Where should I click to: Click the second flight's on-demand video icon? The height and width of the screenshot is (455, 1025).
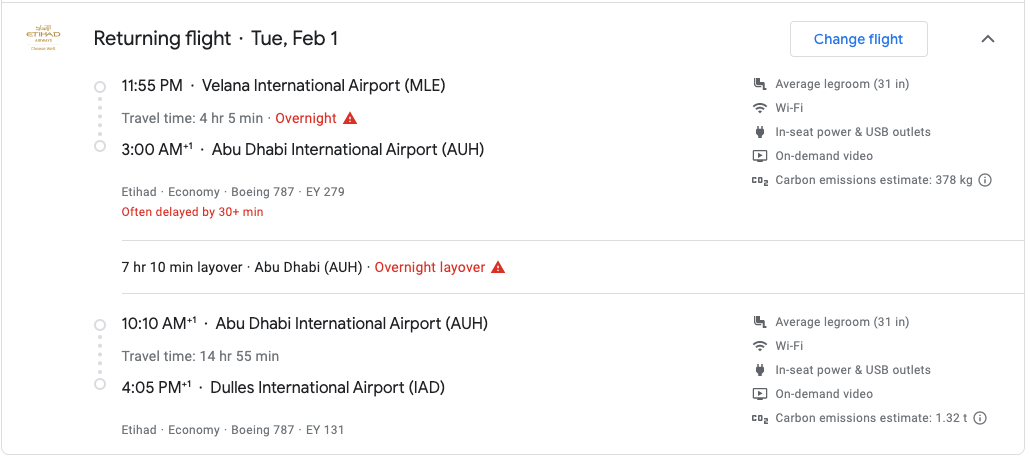(x=760, y=394)
